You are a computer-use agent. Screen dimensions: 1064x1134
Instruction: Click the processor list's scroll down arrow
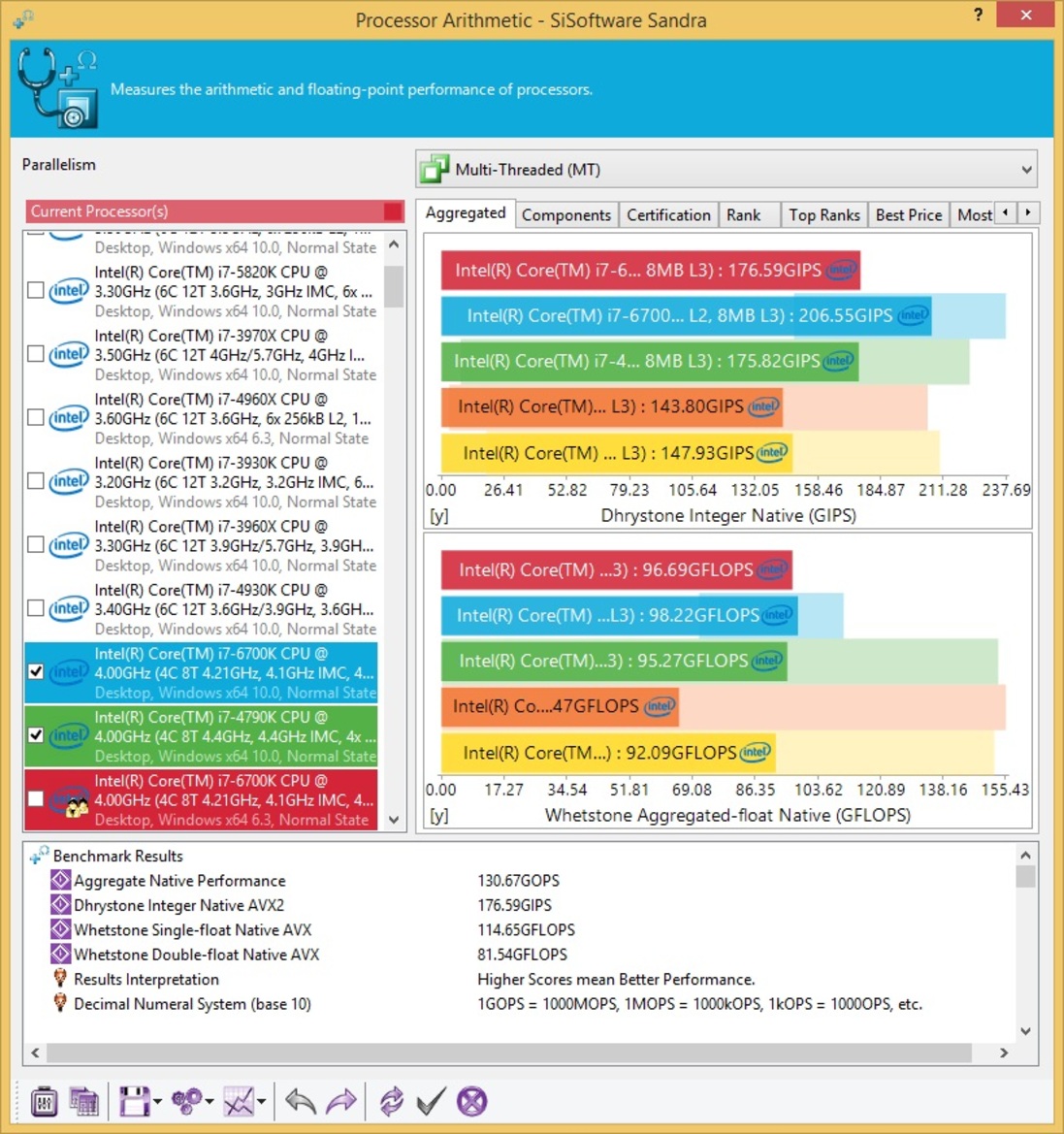point(394,820)
